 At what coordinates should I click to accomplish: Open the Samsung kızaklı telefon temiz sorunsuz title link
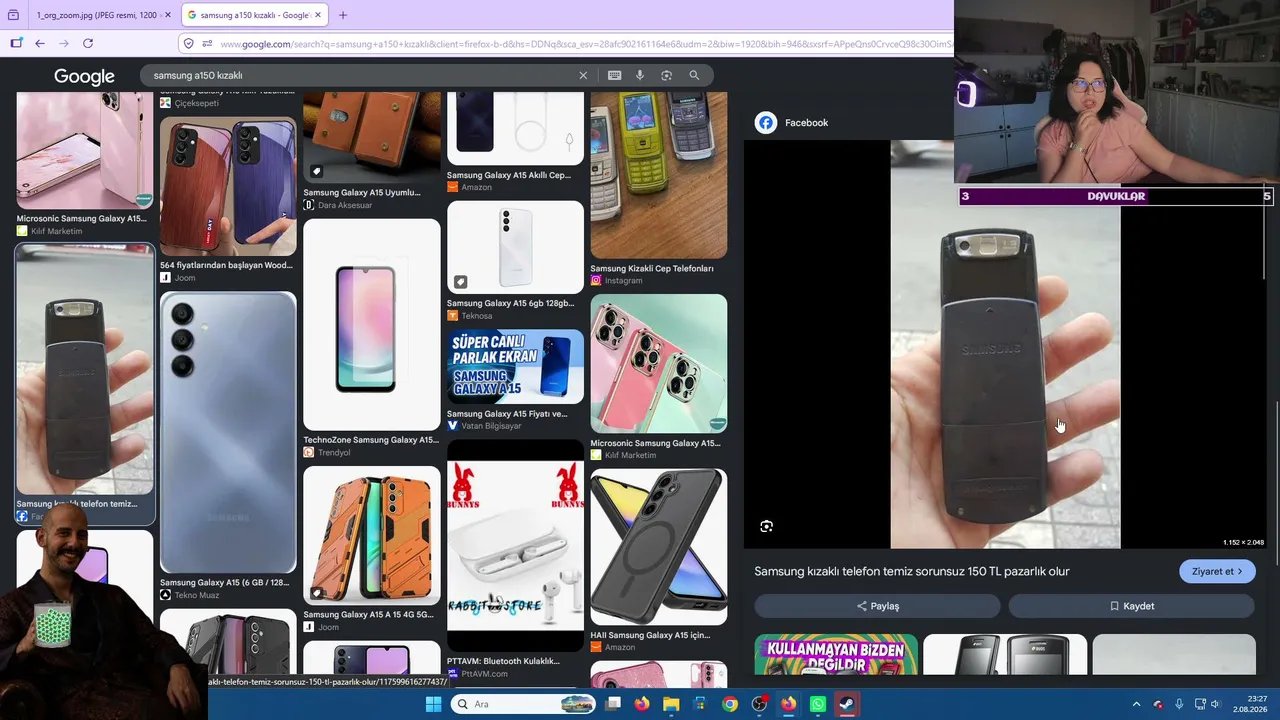(912, 572)
